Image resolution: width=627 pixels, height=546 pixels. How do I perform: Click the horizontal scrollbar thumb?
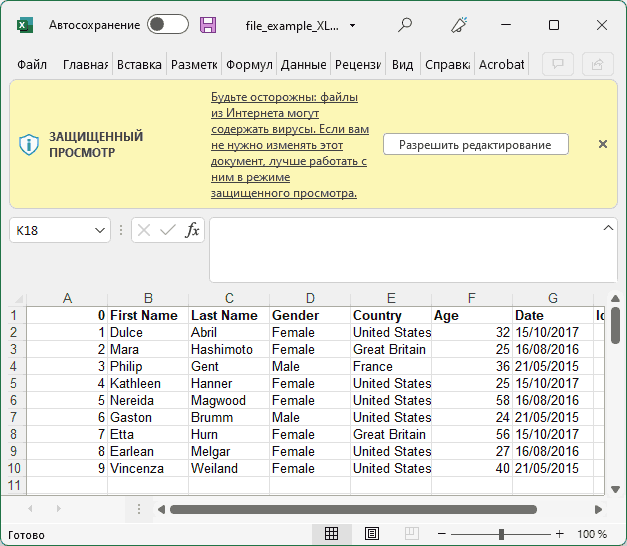coord(353,509)
